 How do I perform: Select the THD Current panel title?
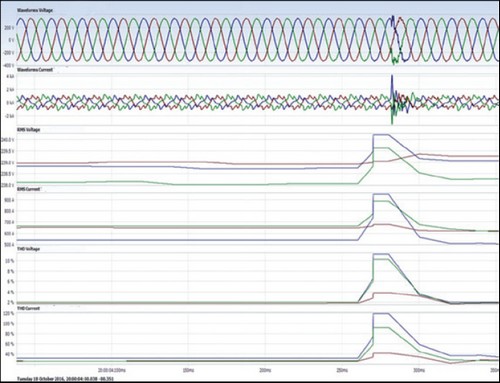pos(28,308)
